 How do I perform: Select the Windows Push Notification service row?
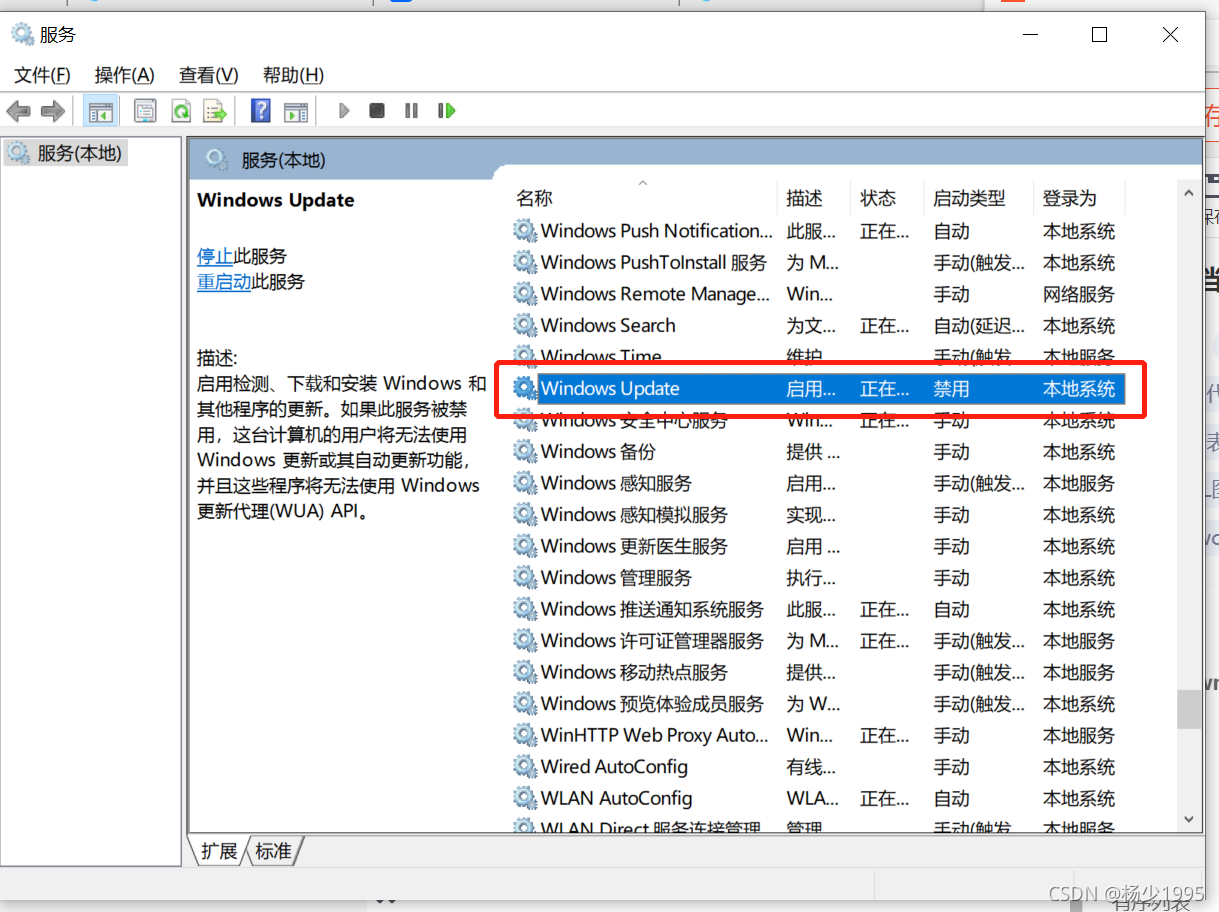pyautogui.click(x=818, y=231)
